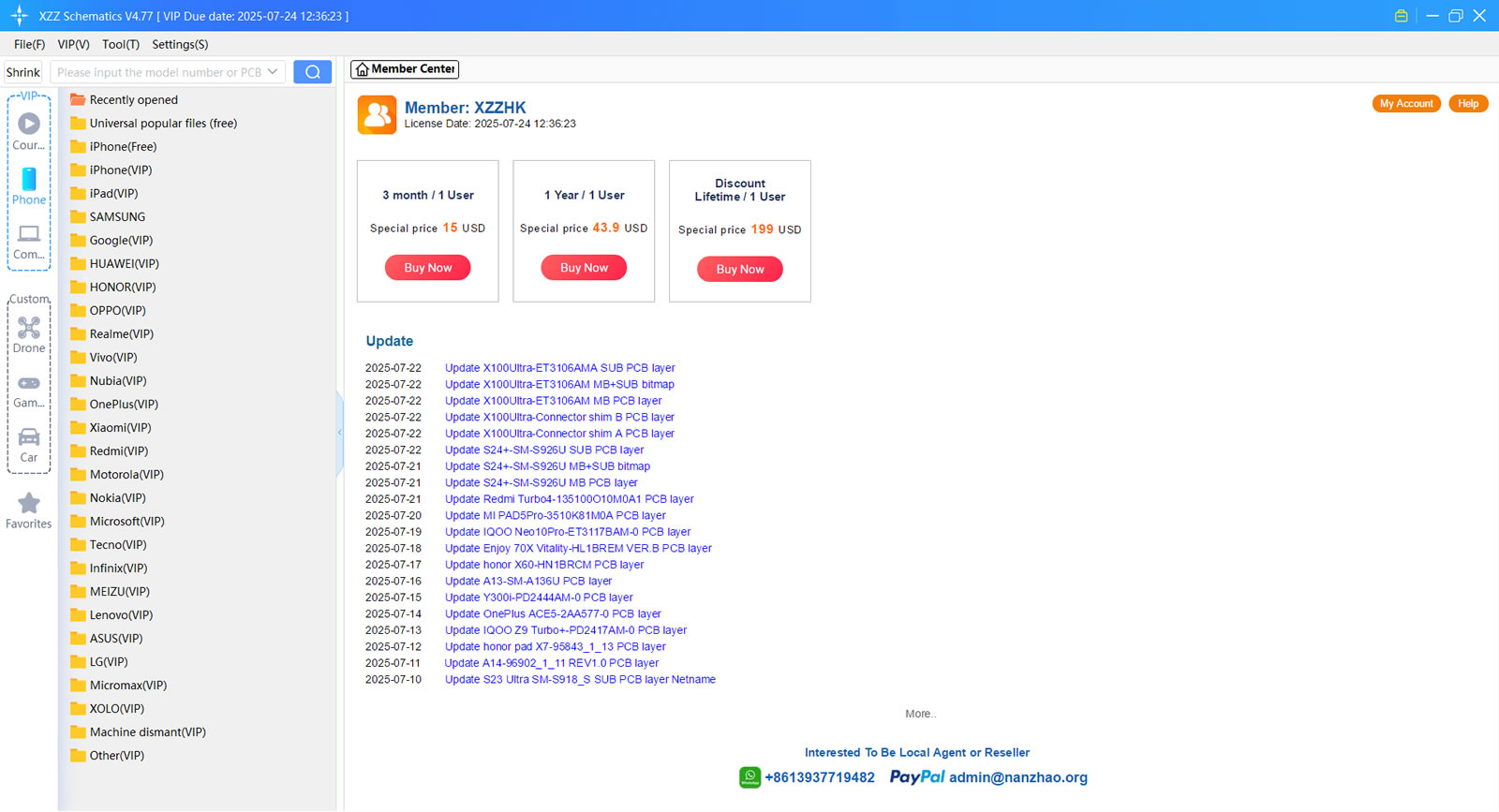Open the model number dropdown arrow
This screenshot has height=812, width=1499.
point(273,72)
